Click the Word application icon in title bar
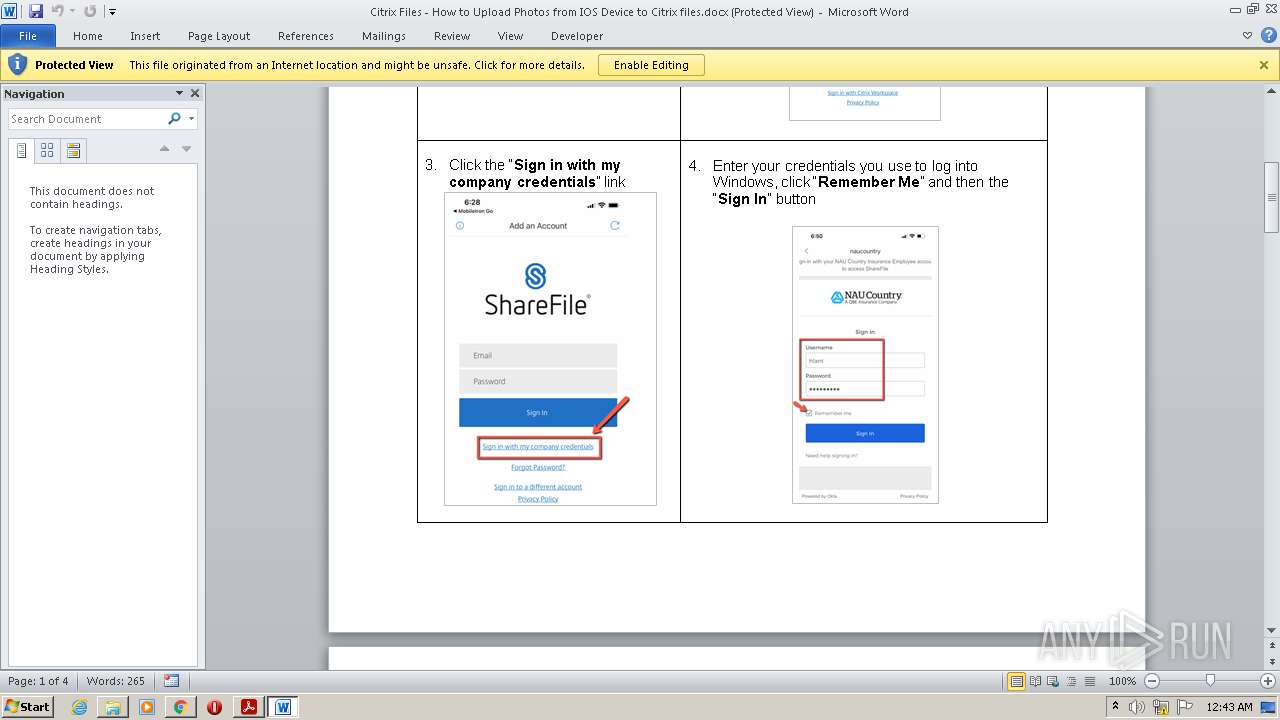Viewport: 1280px width, 720px height. click(10, 11)
